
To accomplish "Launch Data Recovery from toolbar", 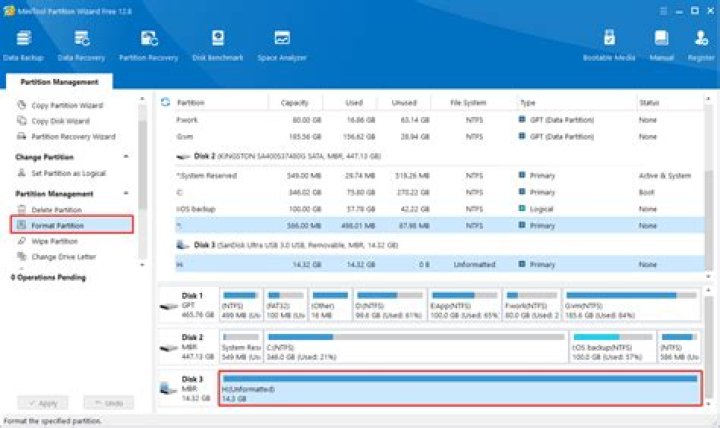I will [81, 45].
